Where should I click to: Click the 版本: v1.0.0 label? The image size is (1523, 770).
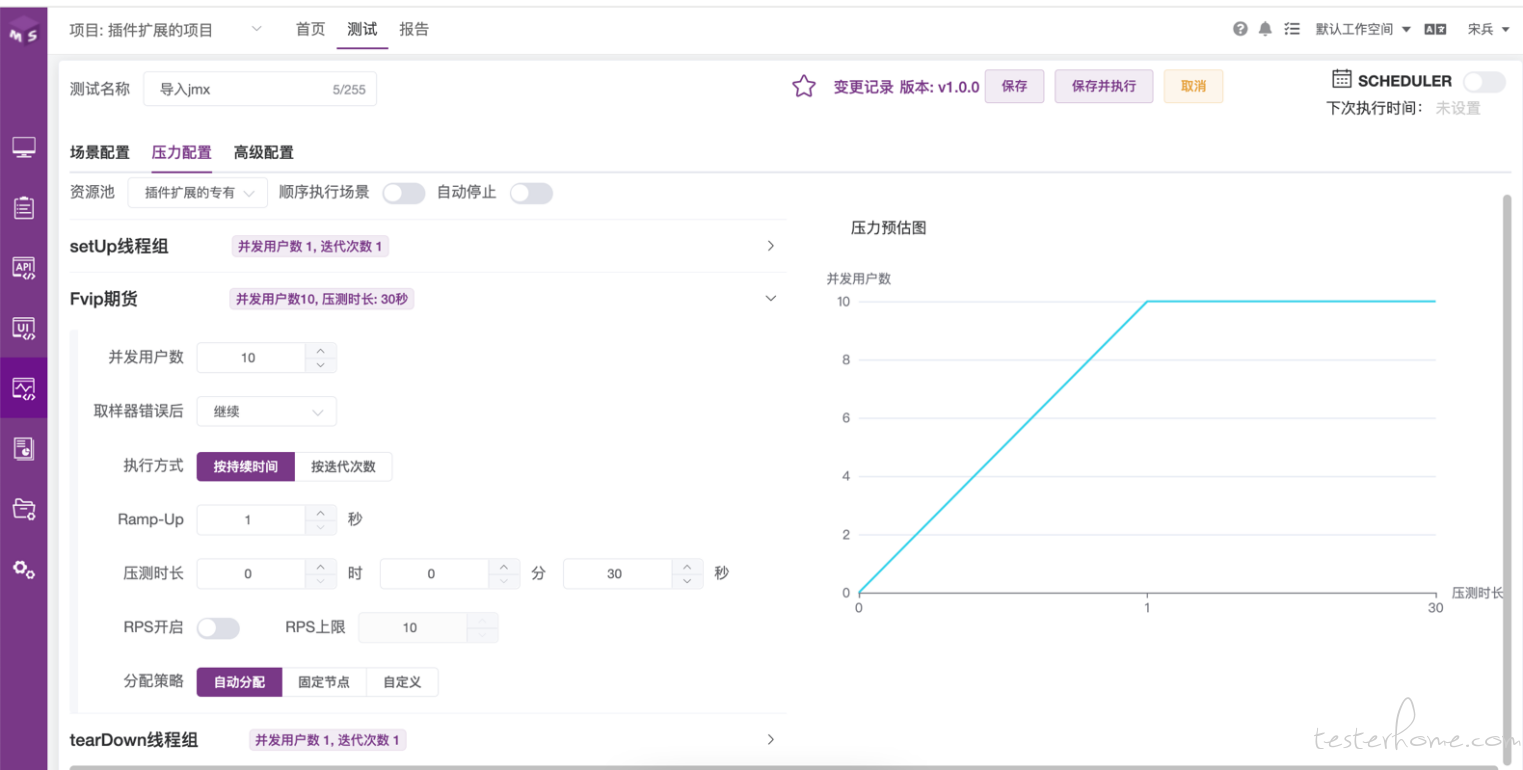click(940, 87)
